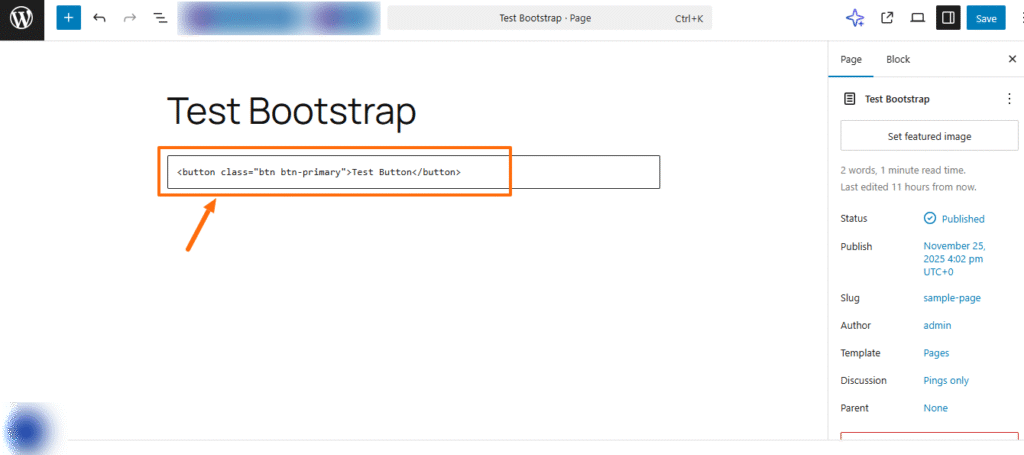1024x455 pixels.
Task: Click inside the custom HTML code block
Action: 413,172
